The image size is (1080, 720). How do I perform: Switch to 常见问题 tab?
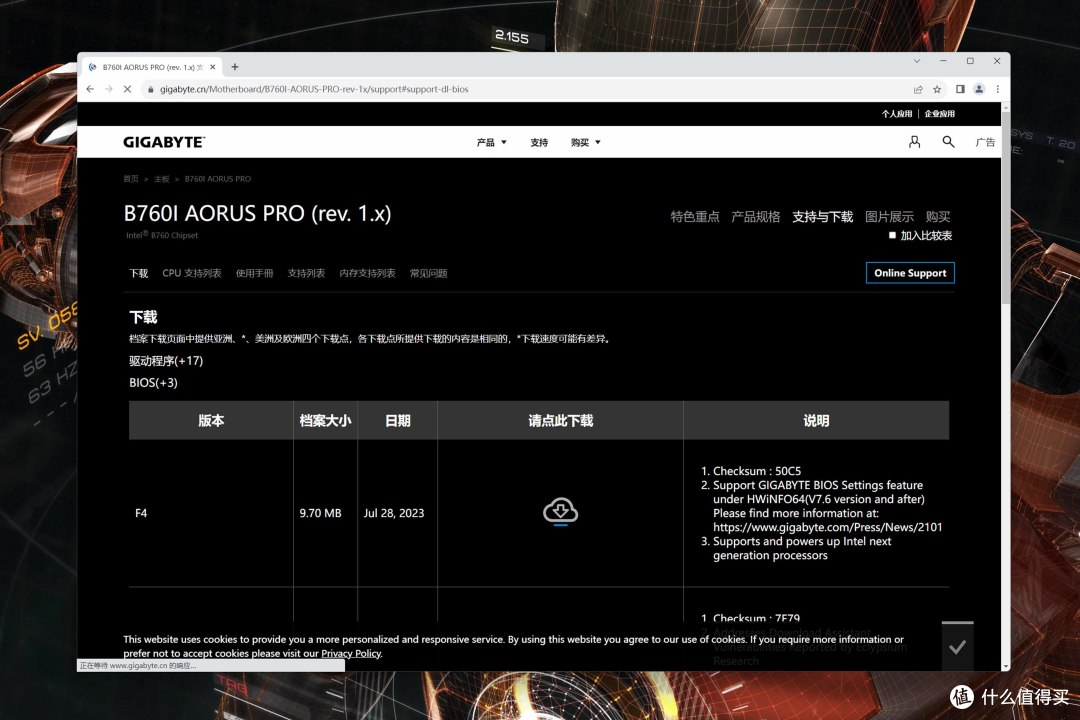coord(428,273)
